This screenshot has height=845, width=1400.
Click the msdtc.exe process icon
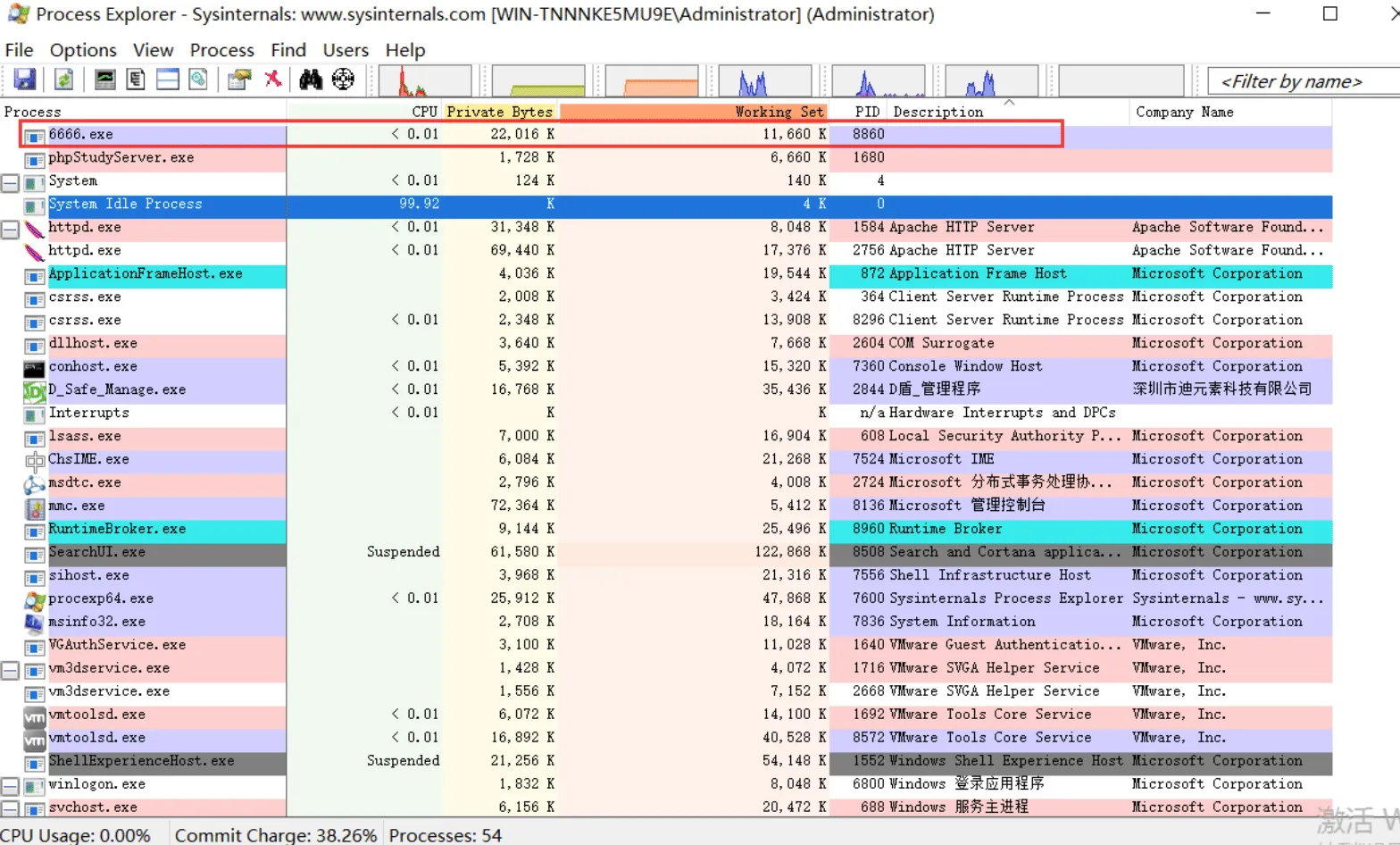click(x=34, y=483)
